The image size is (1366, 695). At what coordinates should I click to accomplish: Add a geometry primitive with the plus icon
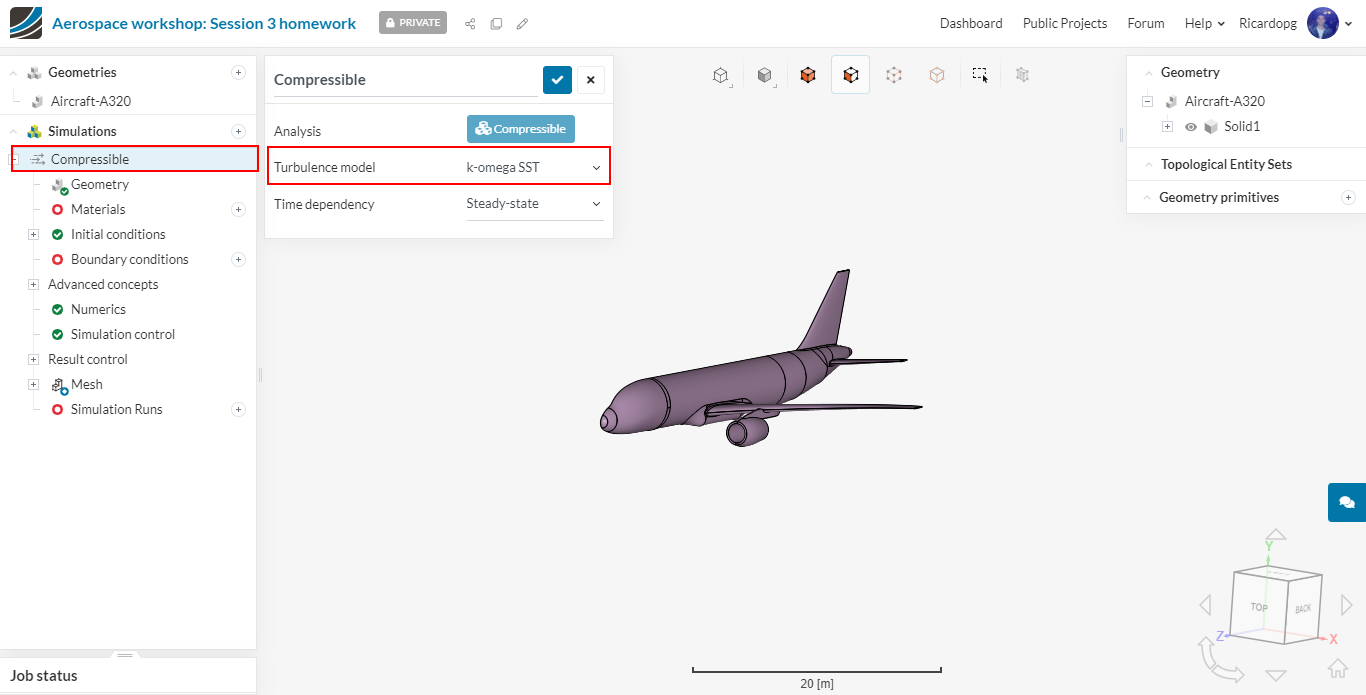(x=1348, y=197)
